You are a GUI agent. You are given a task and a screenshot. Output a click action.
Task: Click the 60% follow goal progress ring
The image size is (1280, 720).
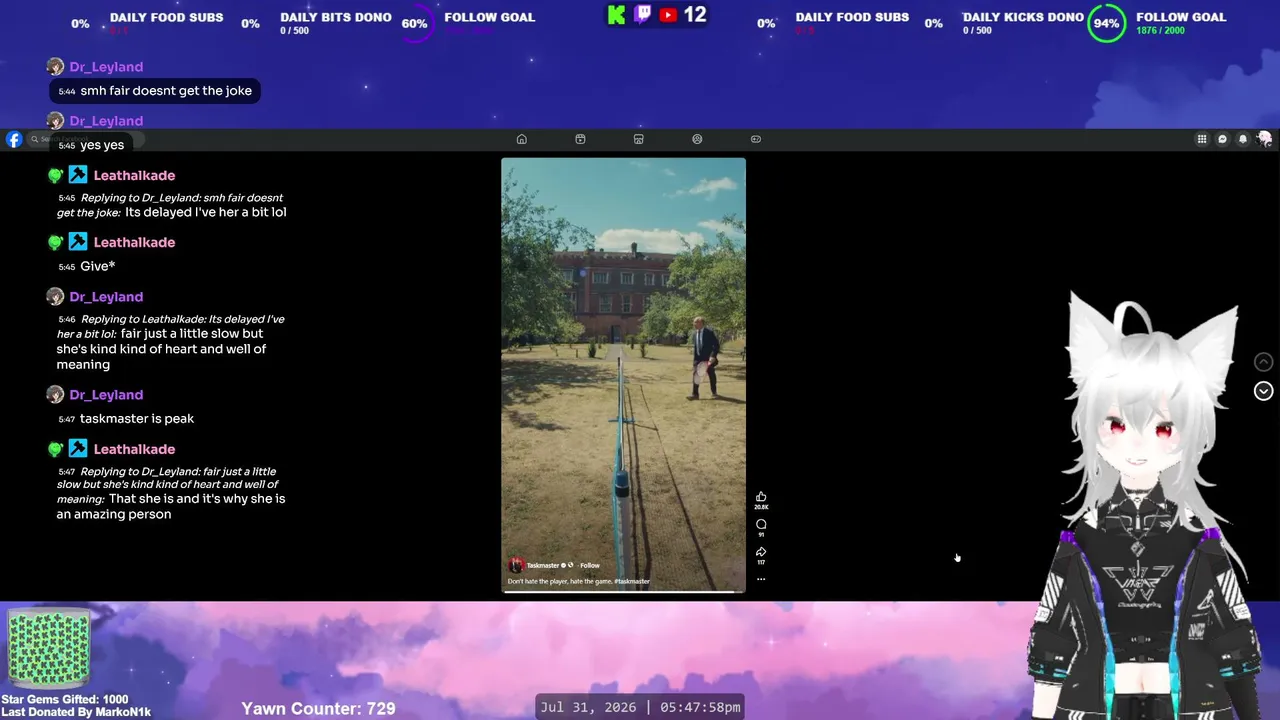pos(415,23)
